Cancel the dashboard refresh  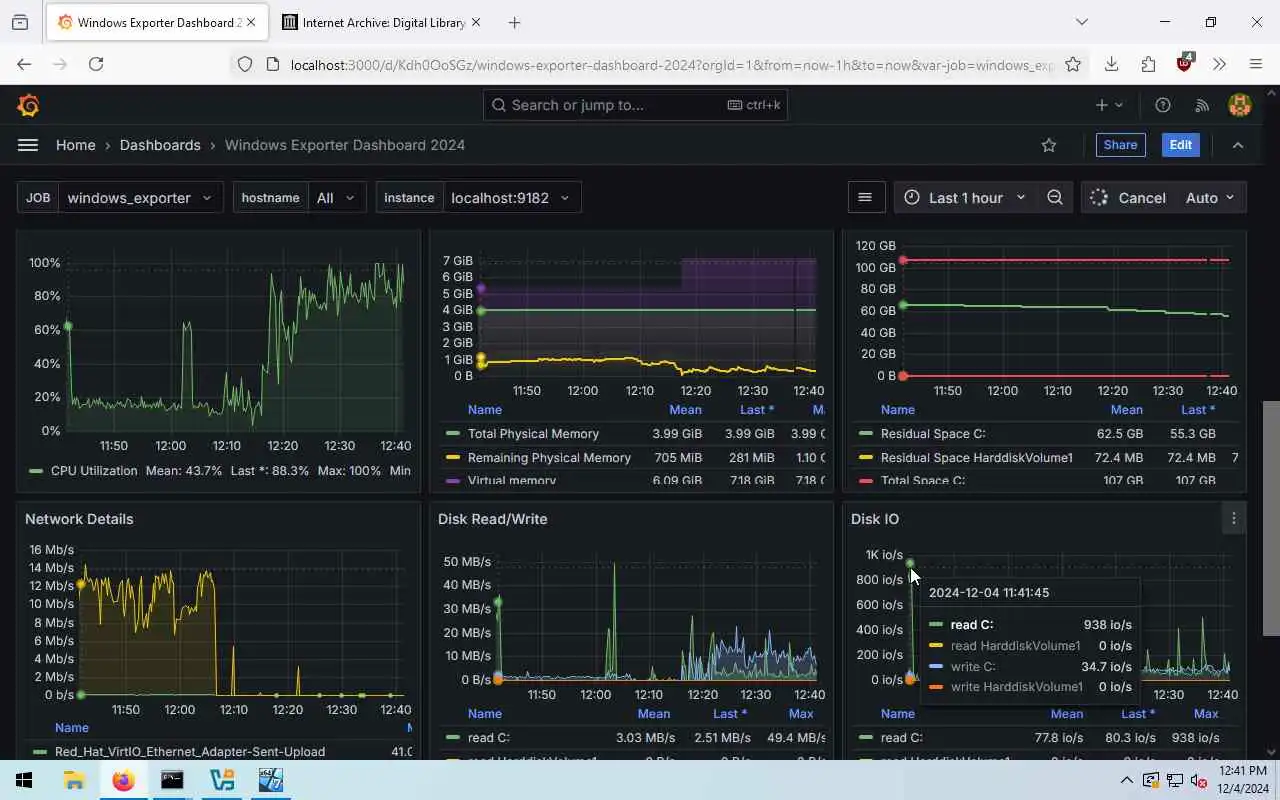point(1128,198)
